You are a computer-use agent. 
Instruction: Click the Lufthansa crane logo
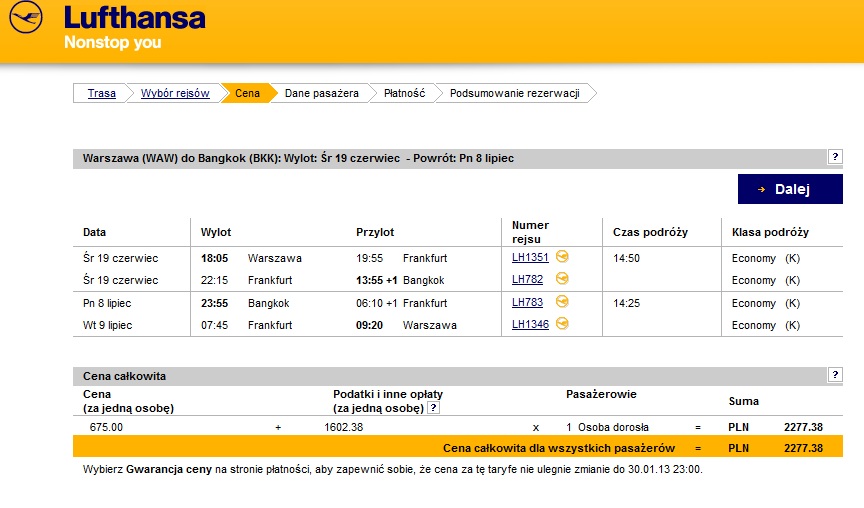pos(25,17)
